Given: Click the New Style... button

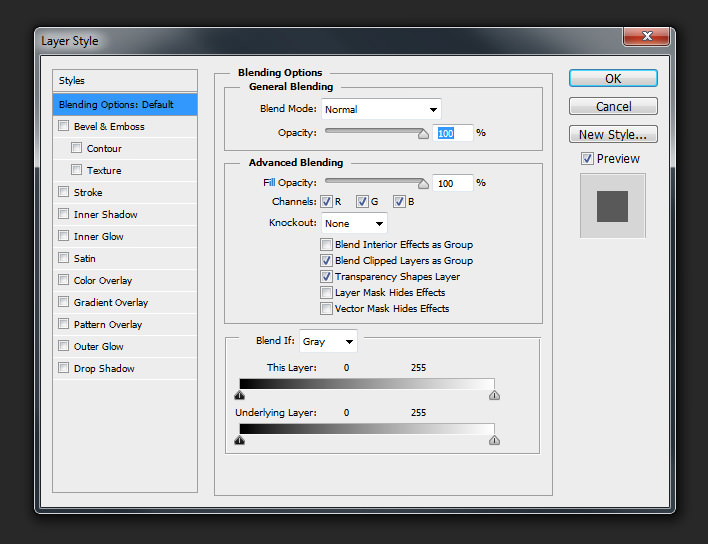Looking at the screenshot, I should point(613,134).
